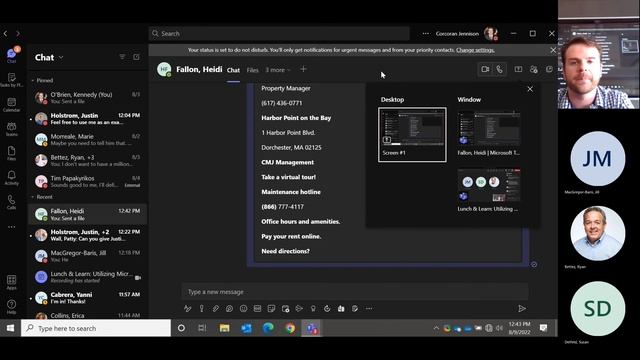Close the share screen panel
The width and height of the screenshot is (640, 360).
click(530, 89)
